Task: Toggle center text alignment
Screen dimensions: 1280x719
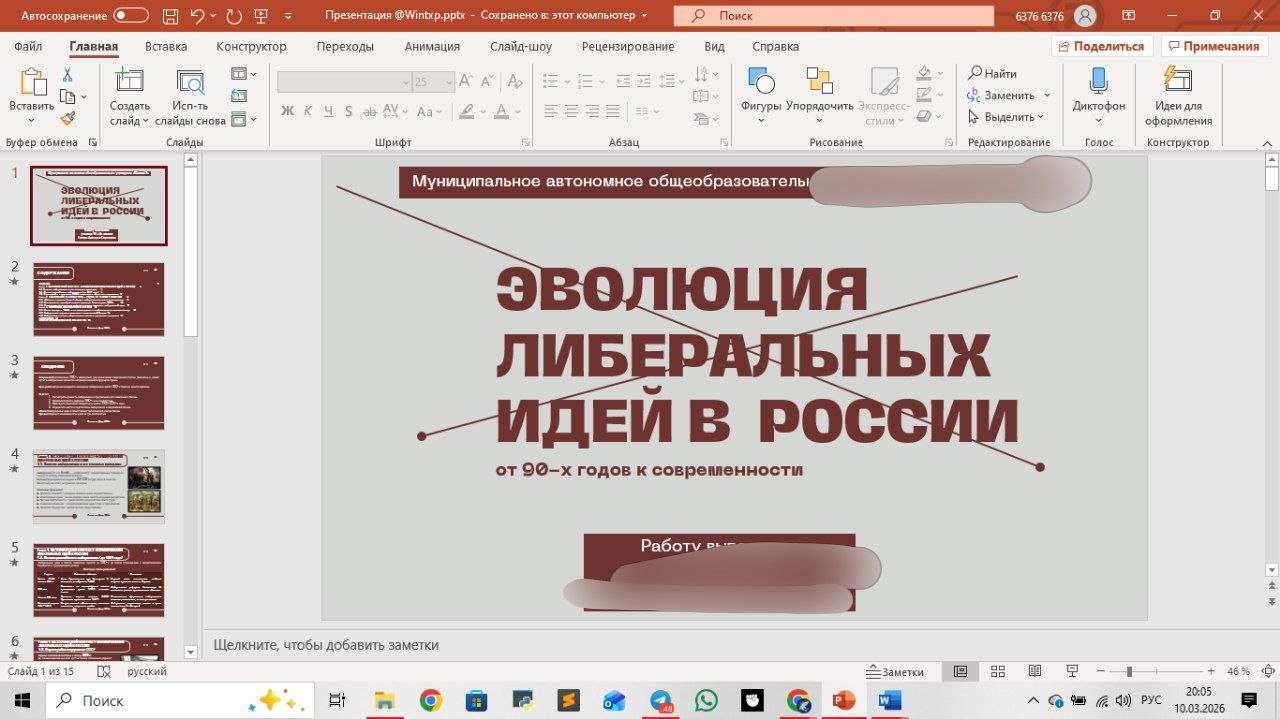Action: [x=570, y=111]
